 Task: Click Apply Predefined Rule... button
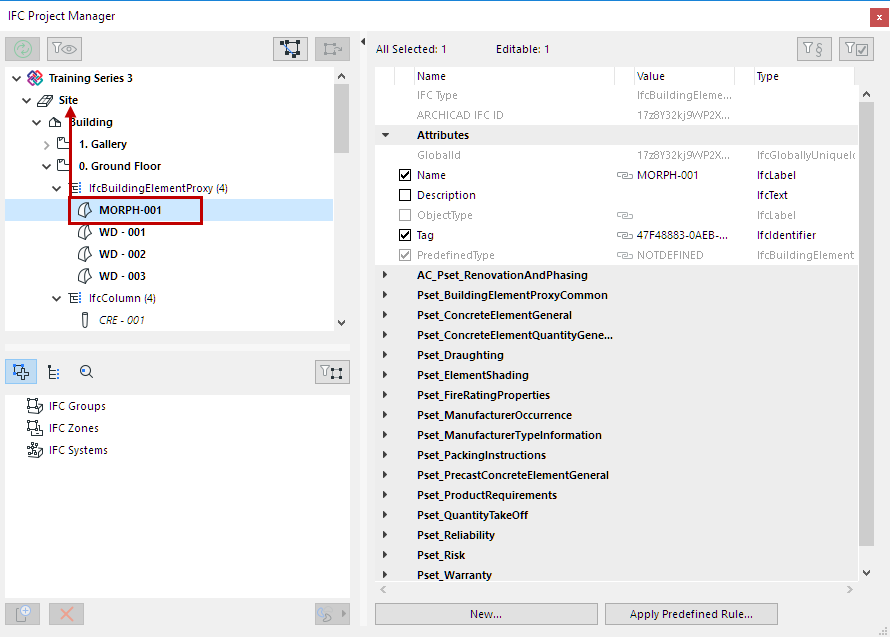[x=690, y=614]
